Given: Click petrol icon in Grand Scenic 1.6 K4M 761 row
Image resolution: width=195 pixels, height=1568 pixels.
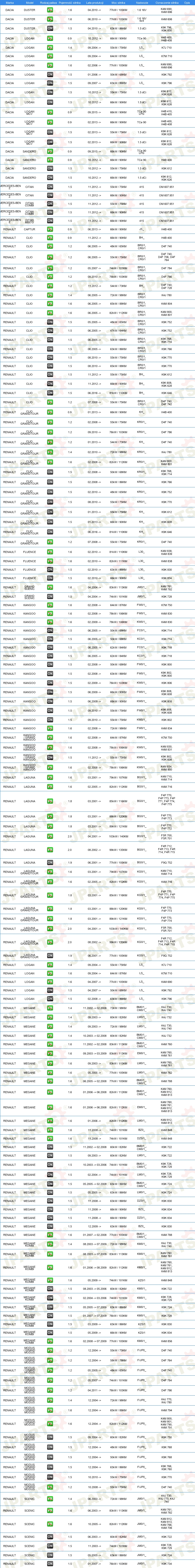Looking at the screenshot, I should click(x=50, y=588).
